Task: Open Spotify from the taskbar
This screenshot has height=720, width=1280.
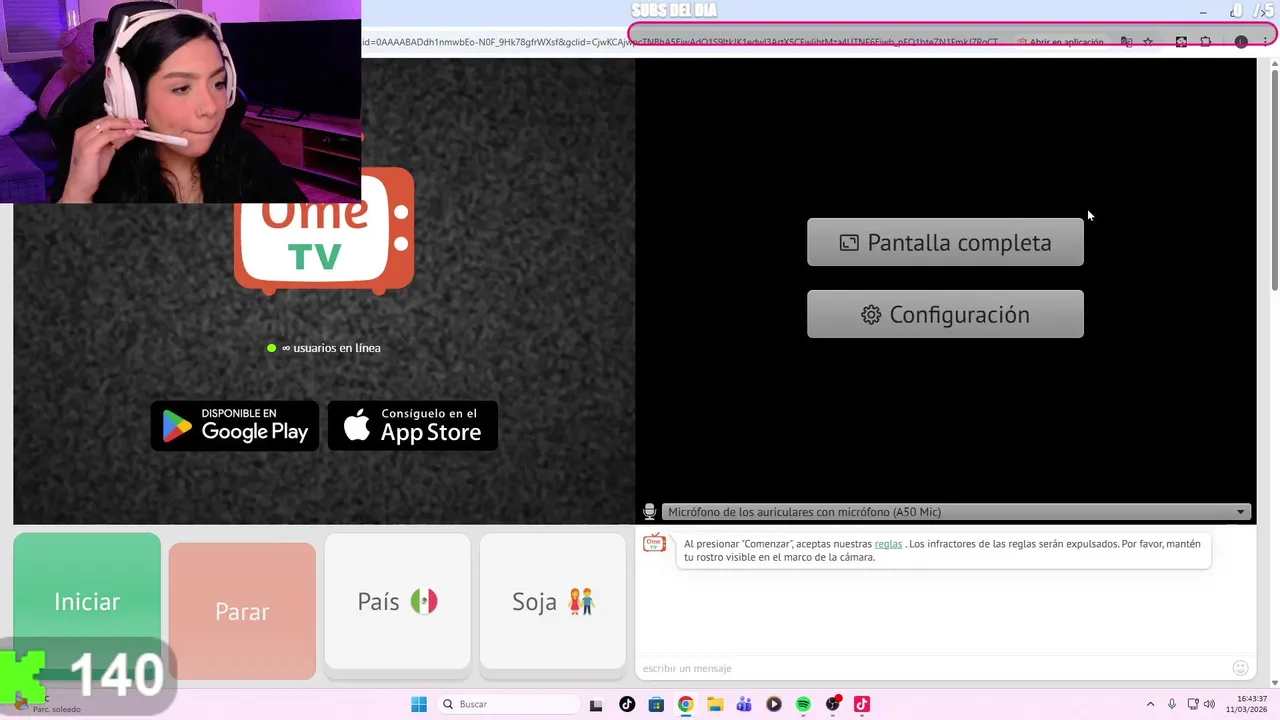Action: tap(803, 704)
